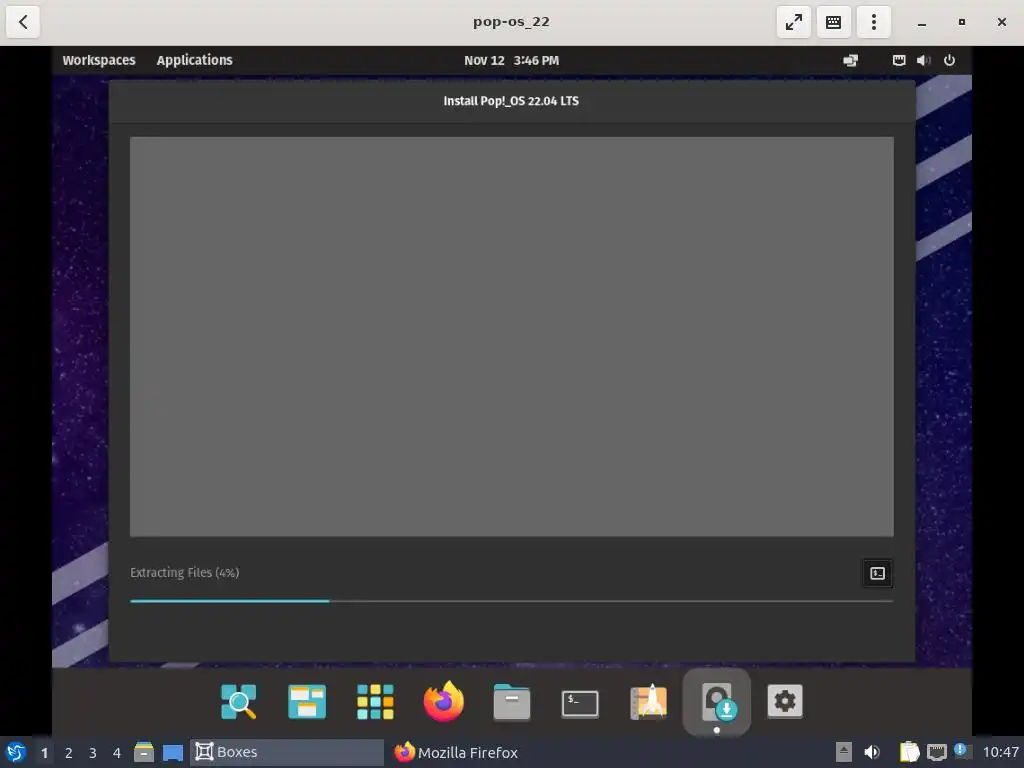Viewport: 1024px width, 768px height.
Task: Open the Boxes keyboard shortcuts button
Action: point(833,22)
